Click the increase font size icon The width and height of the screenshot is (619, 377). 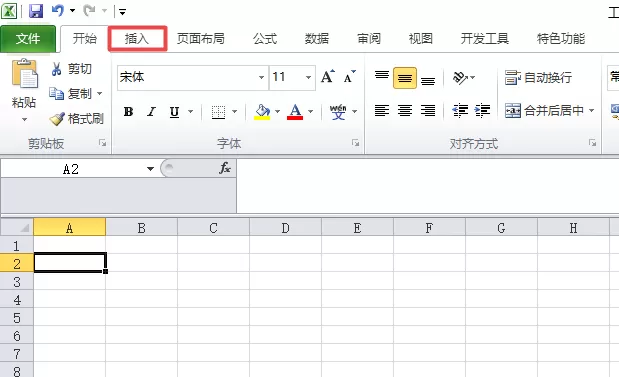click(x=328, y=77)
